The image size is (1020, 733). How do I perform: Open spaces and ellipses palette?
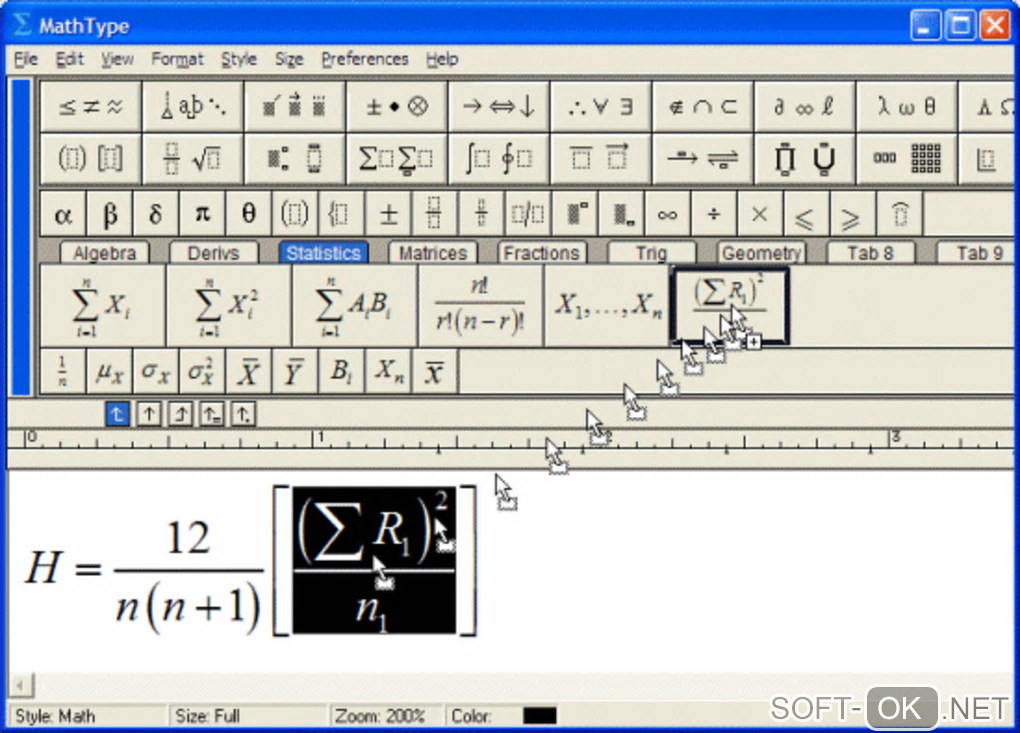tap(193, 106)
